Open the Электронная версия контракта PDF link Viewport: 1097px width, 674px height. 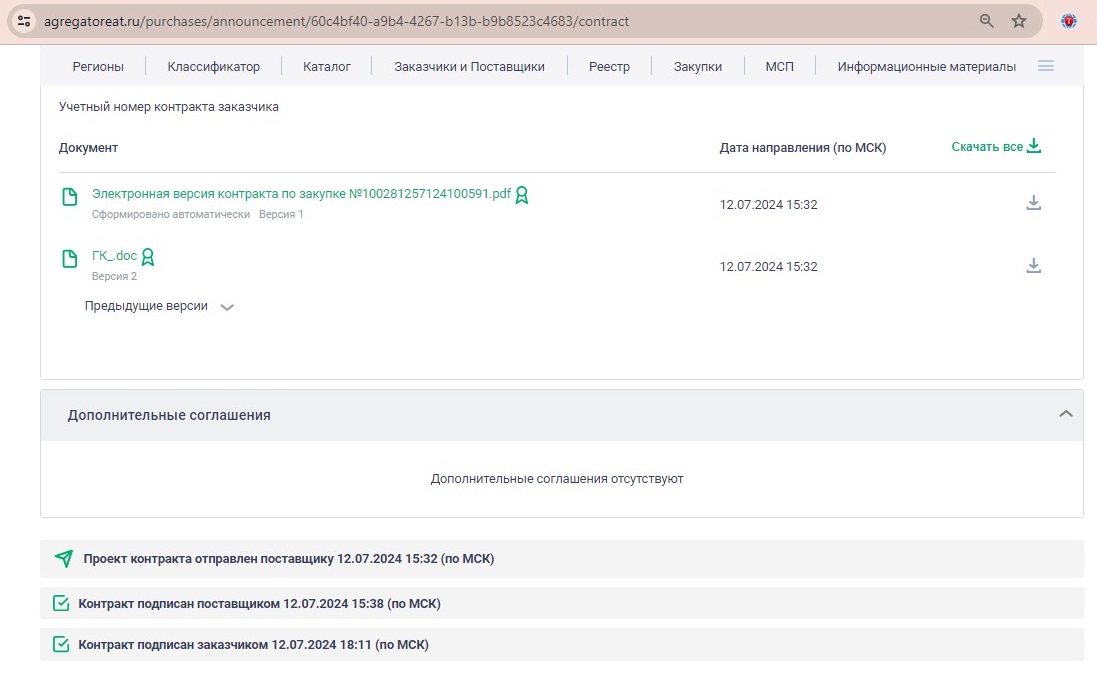tap(301, 194)
